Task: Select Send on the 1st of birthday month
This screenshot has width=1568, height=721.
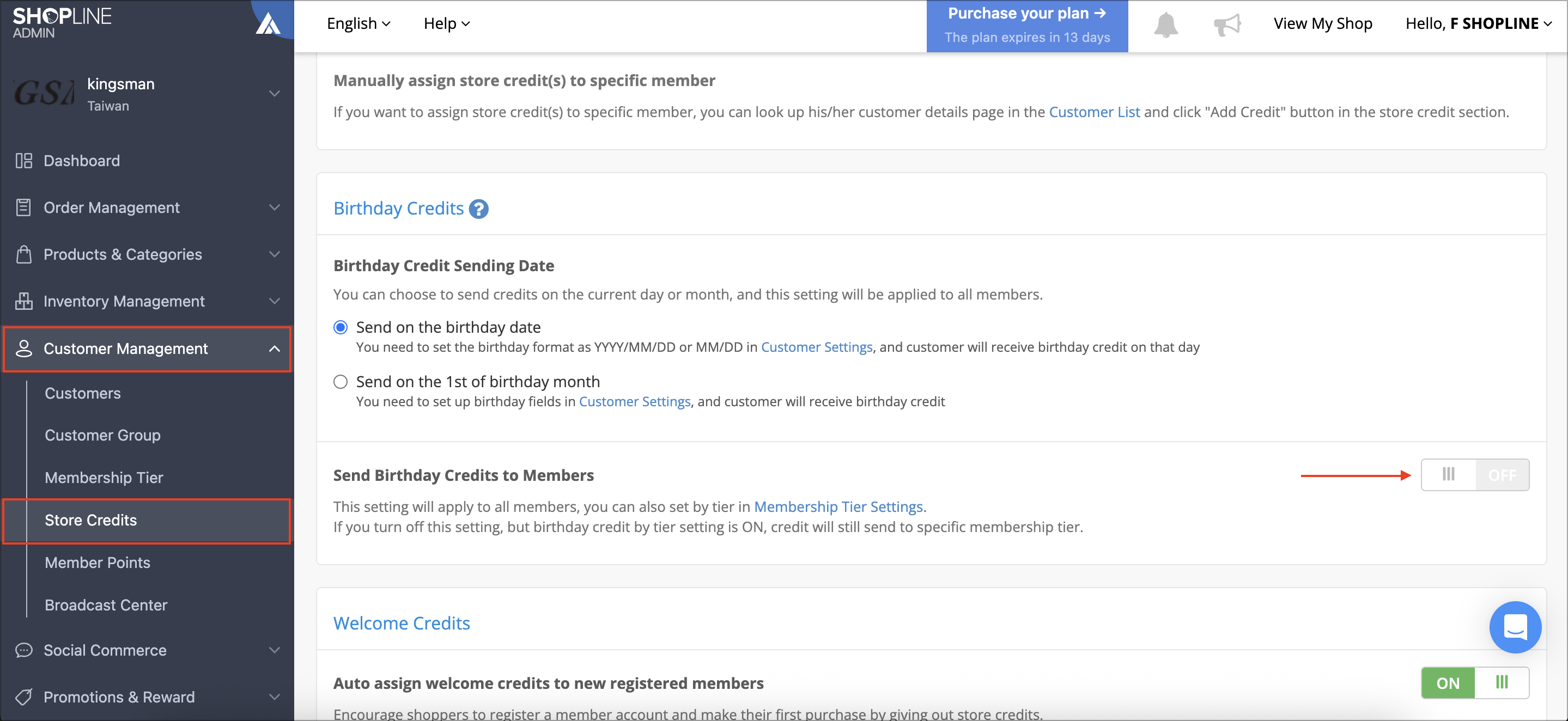Action: [341, 382]
